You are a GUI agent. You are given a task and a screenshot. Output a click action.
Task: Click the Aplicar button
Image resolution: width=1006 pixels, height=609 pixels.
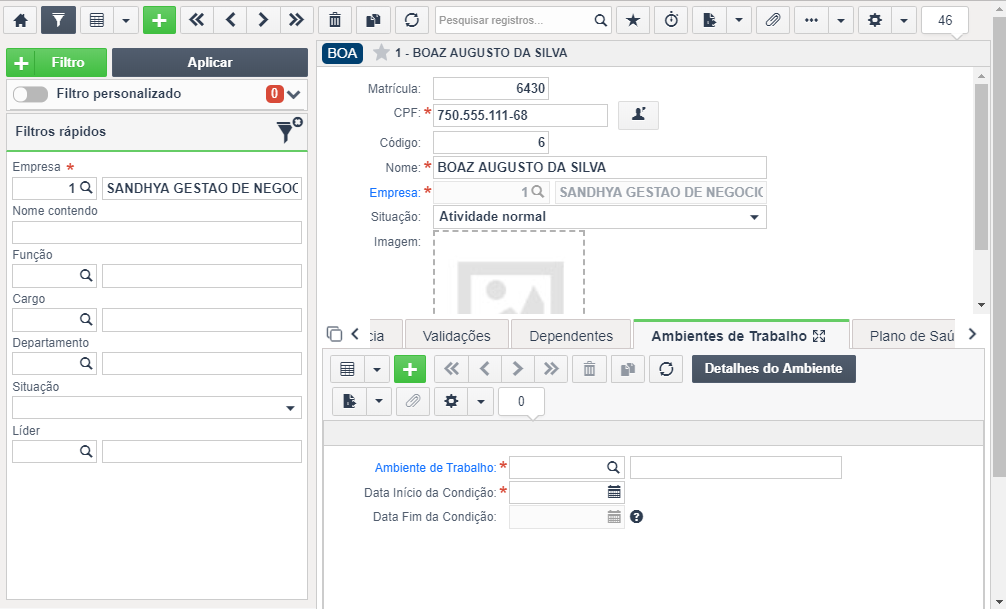(210, 62)
